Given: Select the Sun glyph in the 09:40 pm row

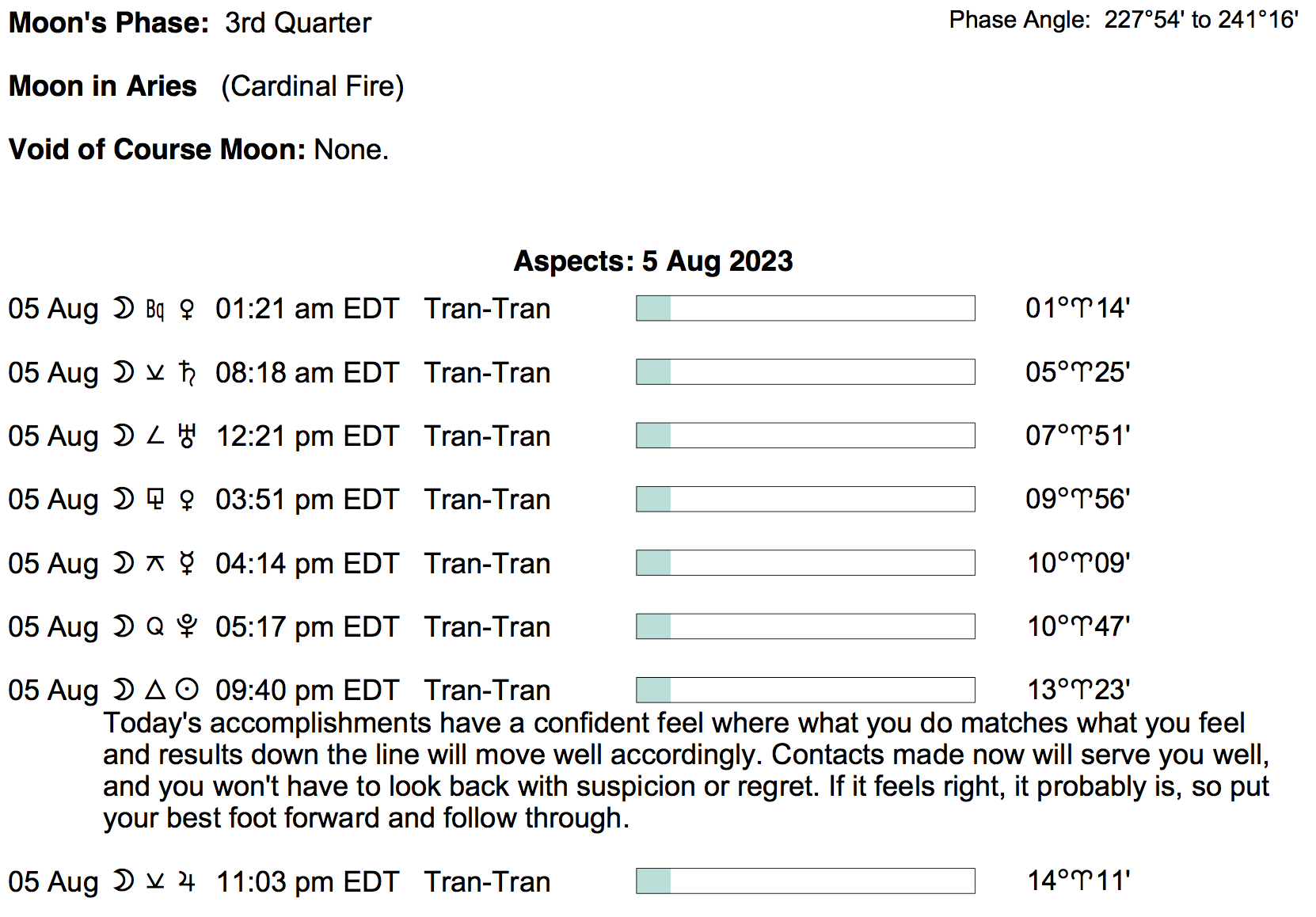Looking at the screenshot, I should [187, 690].
